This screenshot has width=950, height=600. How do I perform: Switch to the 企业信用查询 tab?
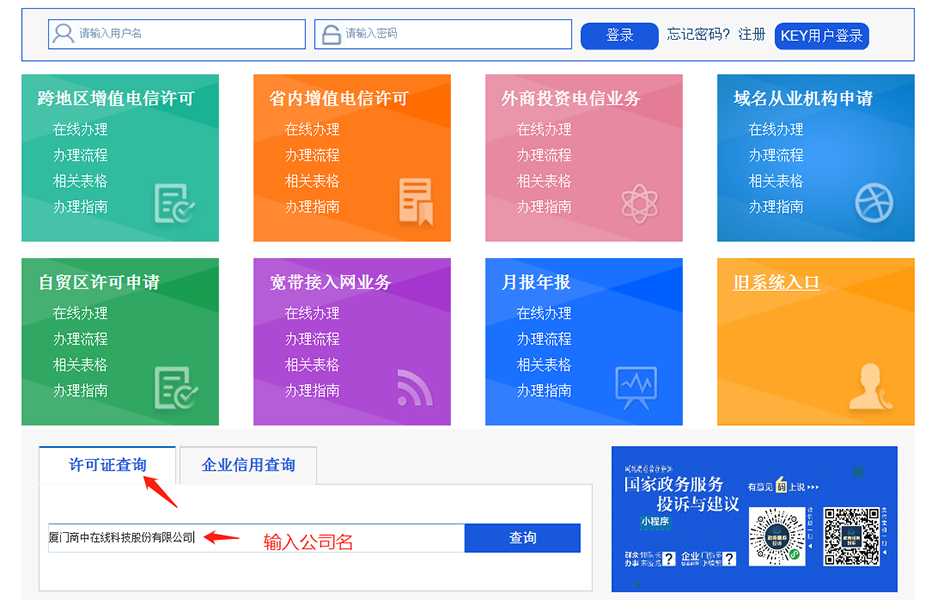coord(248,465)
